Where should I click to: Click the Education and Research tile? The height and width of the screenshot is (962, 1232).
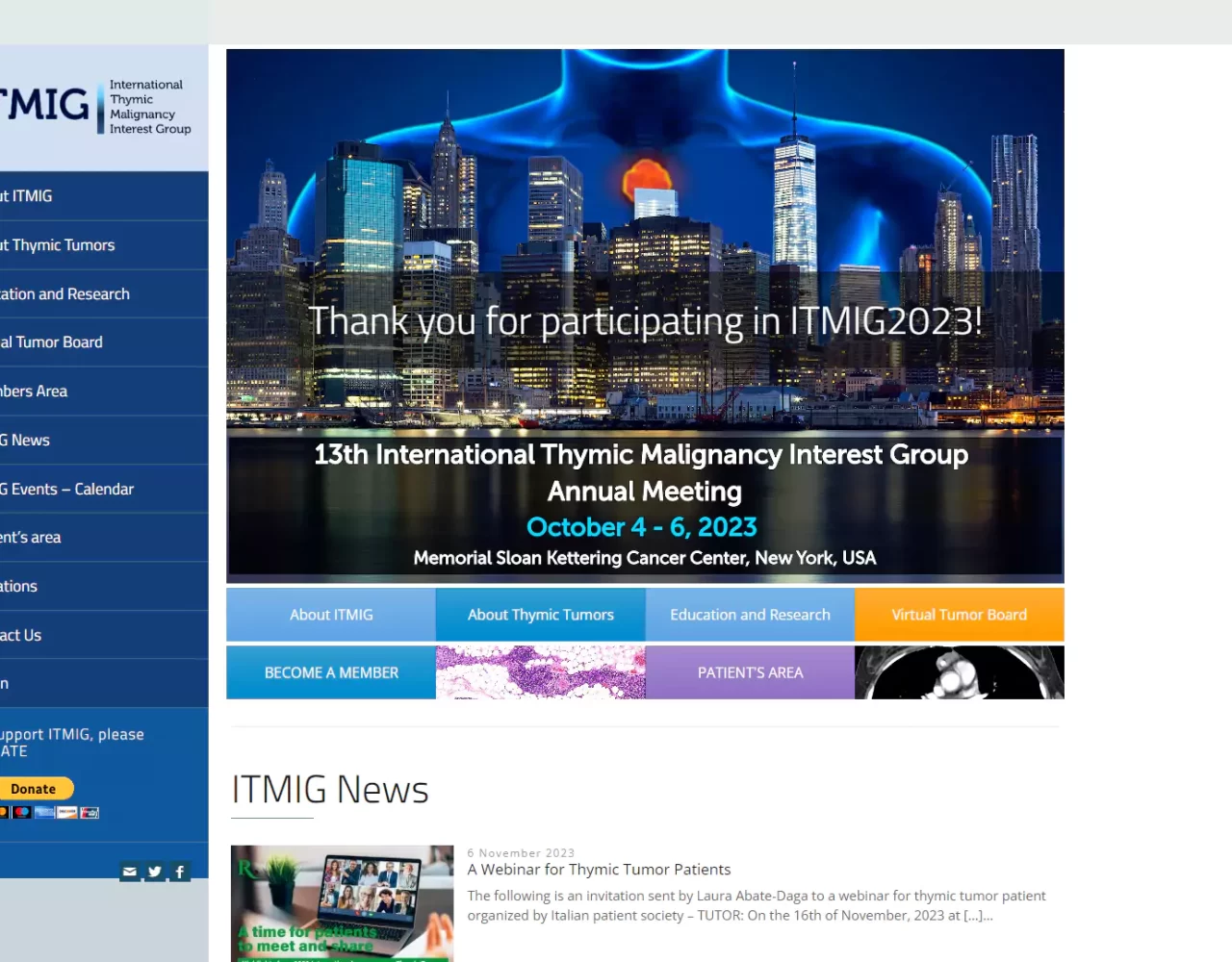pos(750,615)
